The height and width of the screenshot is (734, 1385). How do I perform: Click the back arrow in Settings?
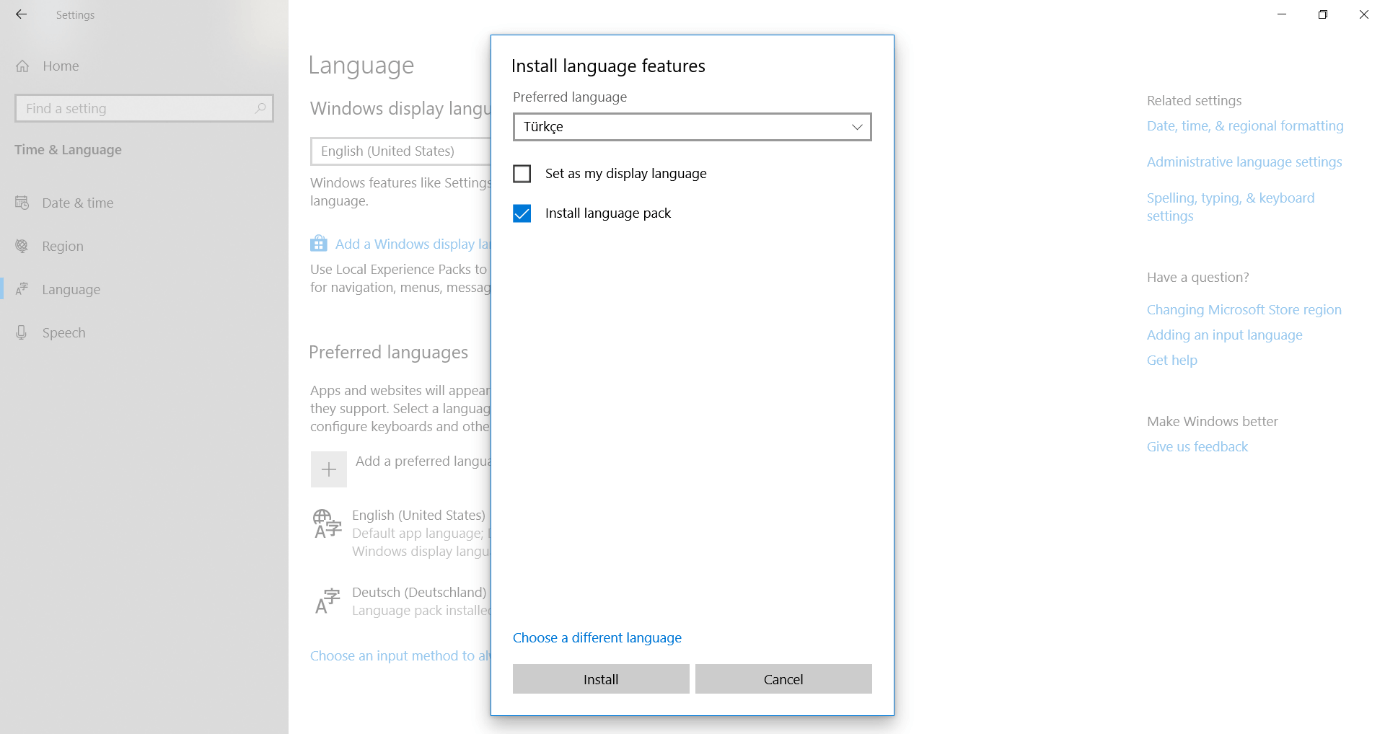(x=21, y=15)
